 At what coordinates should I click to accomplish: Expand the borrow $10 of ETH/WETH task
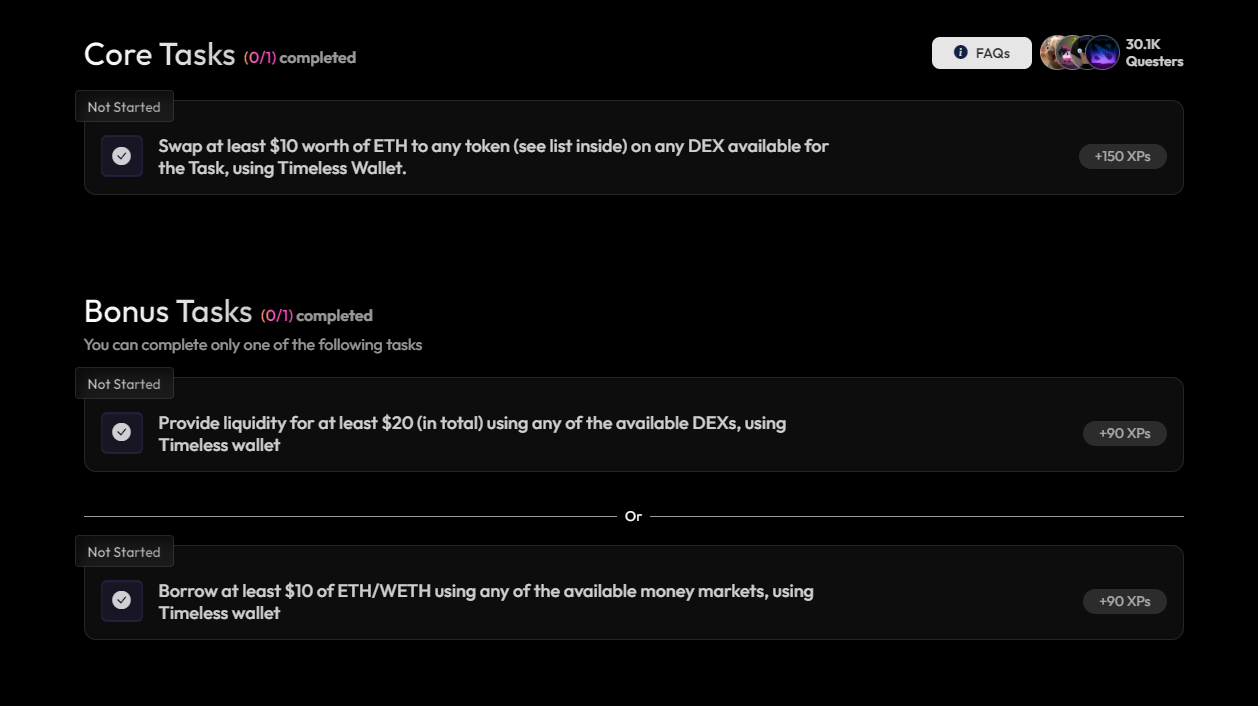pos(486,602)
